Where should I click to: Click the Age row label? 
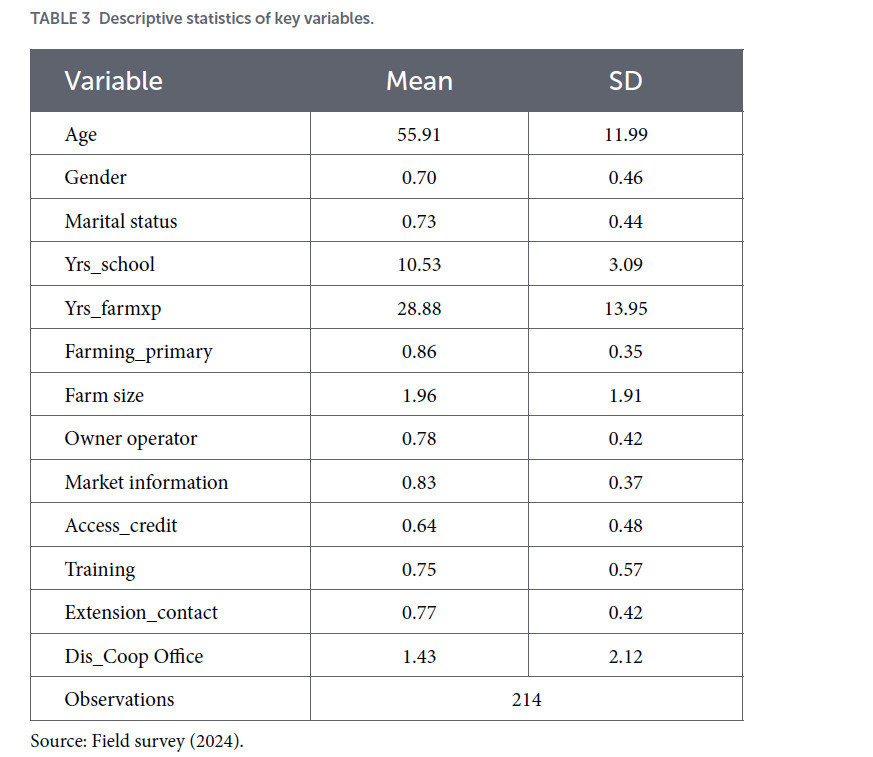point(81,135)
